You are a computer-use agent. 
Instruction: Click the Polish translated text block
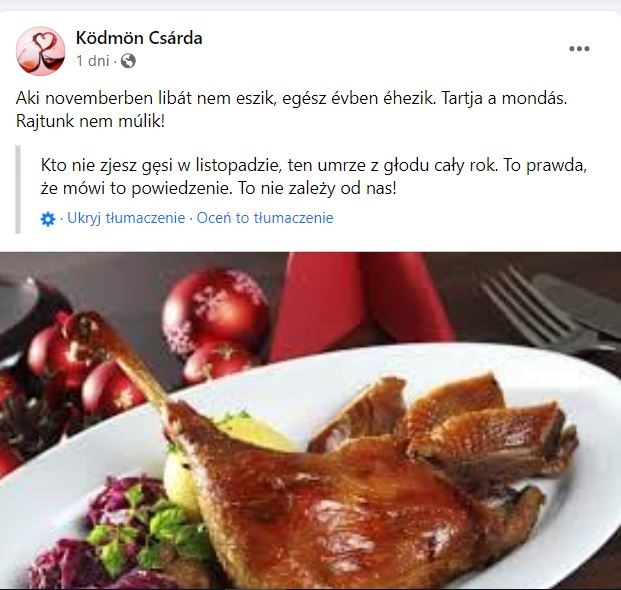(x=314, y=177)
